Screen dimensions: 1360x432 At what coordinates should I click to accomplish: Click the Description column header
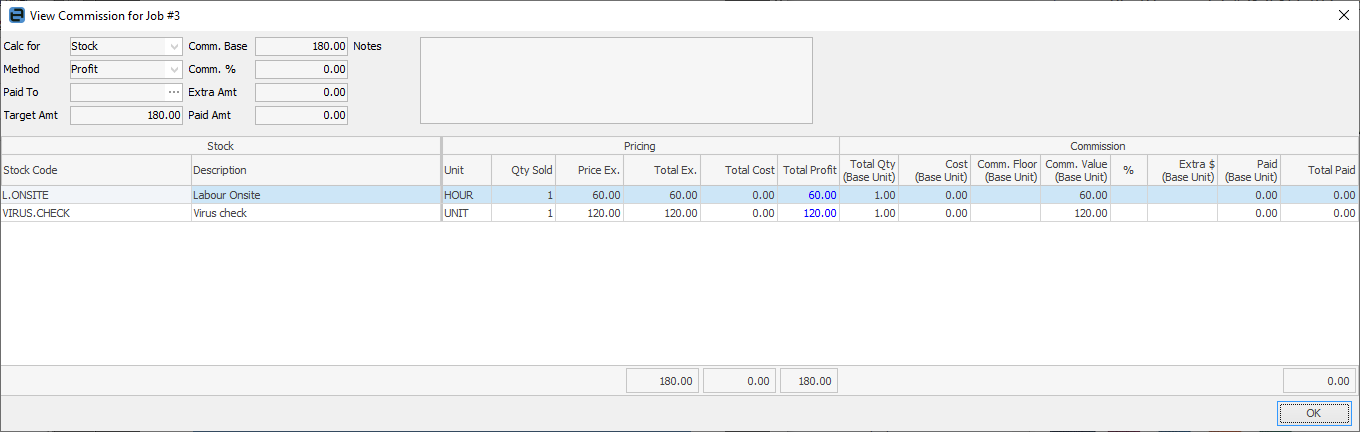tap(315, 170)
